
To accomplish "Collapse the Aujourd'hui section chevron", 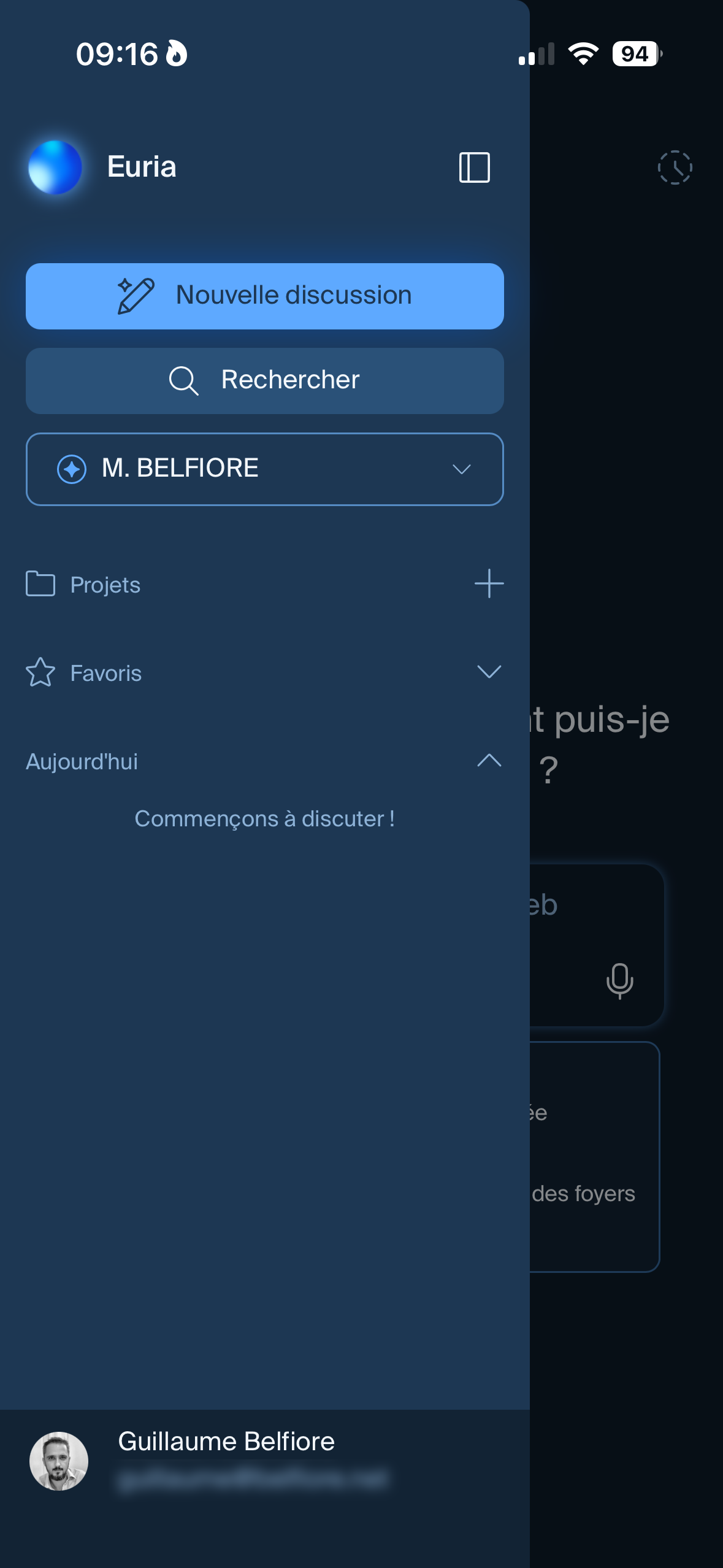I will 489,761.
